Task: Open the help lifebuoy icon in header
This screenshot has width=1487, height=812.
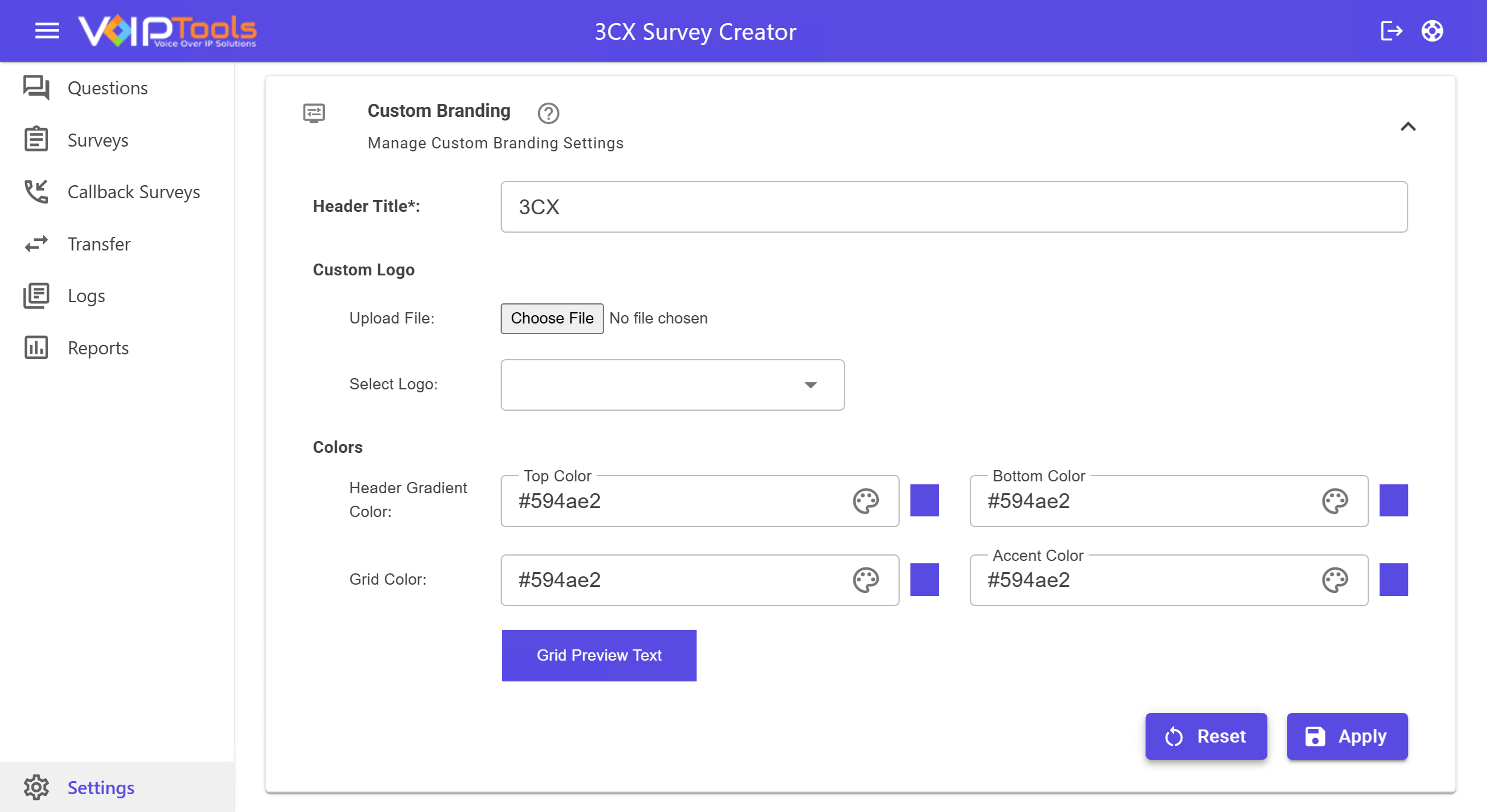Action: 1432,31
